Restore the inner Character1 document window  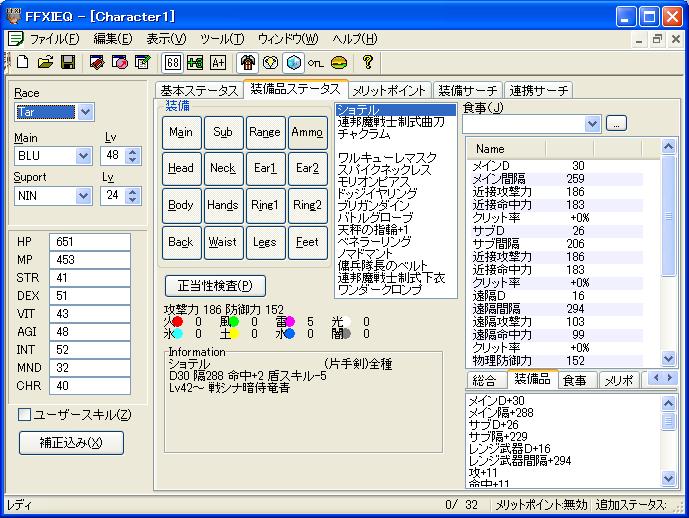coord(657,39)
